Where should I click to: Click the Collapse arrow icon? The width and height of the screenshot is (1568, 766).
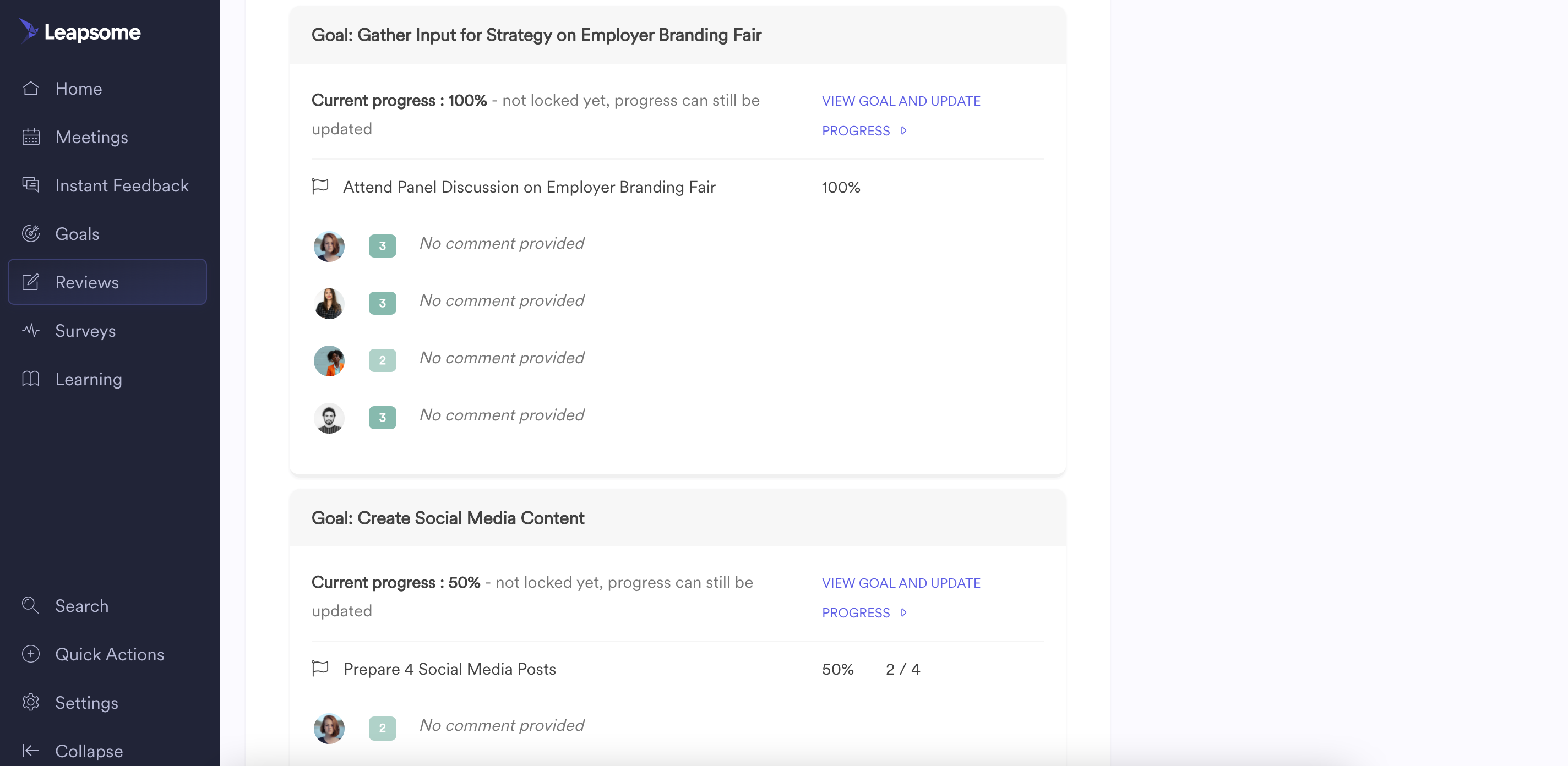30,751
